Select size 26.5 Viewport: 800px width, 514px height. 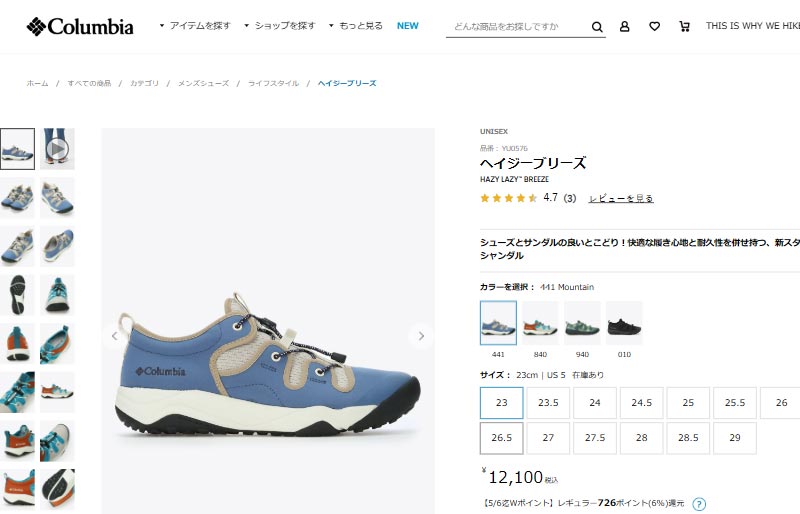(x=502, y=438)
